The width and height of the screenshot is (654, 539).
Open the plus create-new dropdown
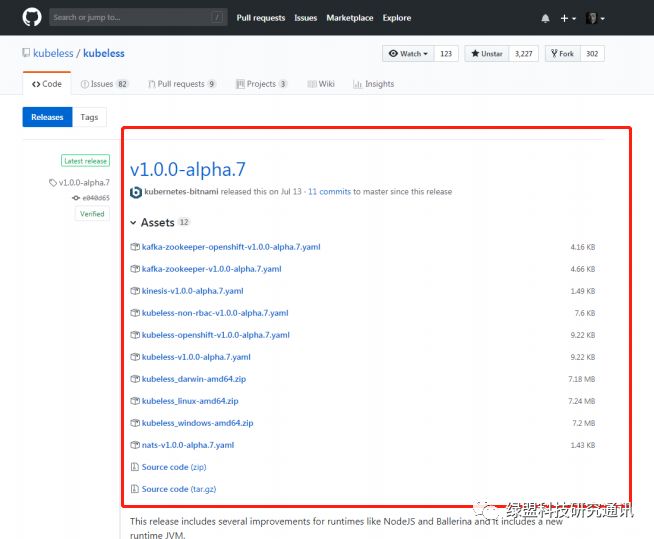pos(568,18)
